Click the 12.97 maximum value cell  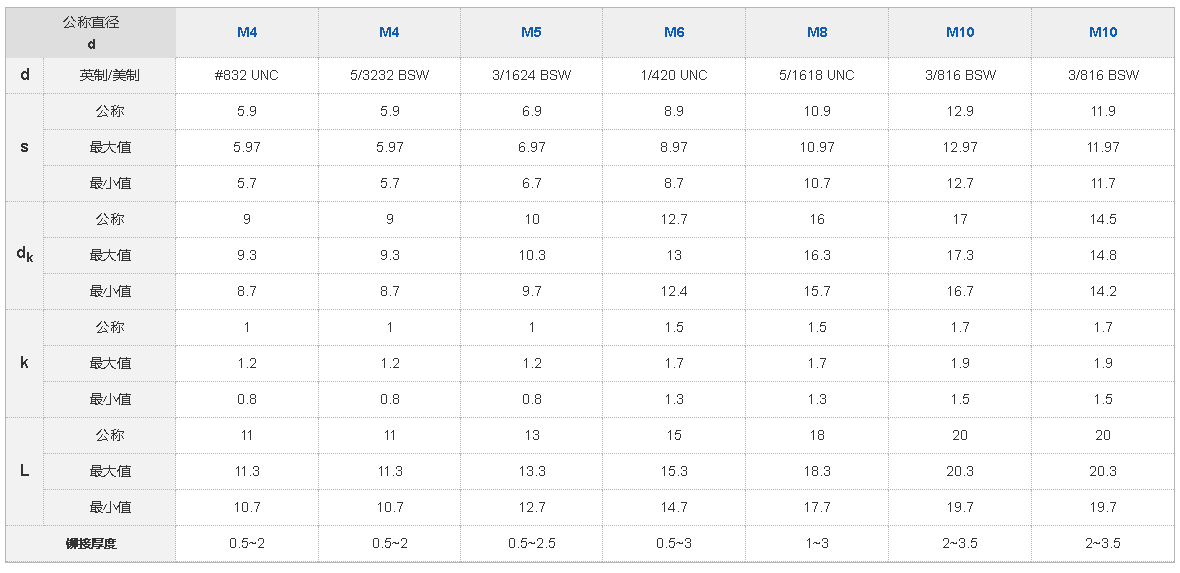tap(960, 147)
